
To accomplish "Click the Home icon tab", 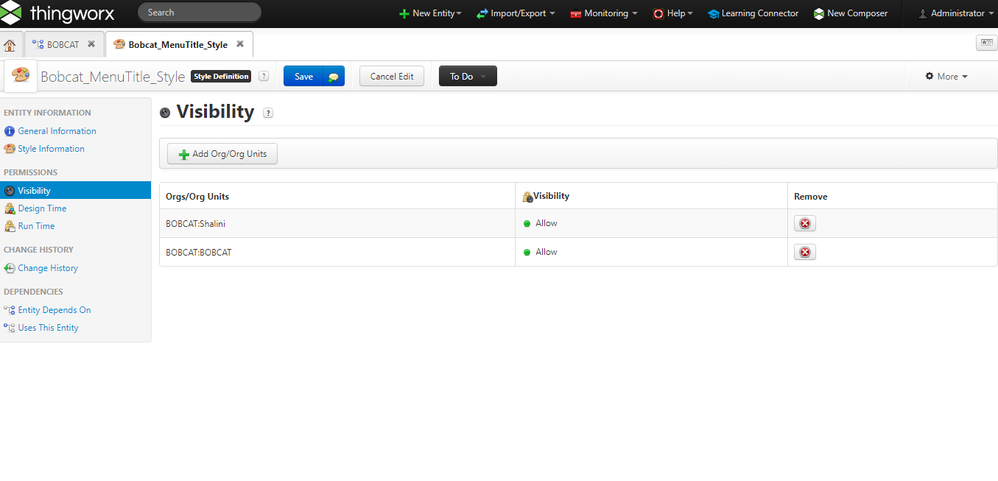I will pyautogui.click(x=10, y=45).
